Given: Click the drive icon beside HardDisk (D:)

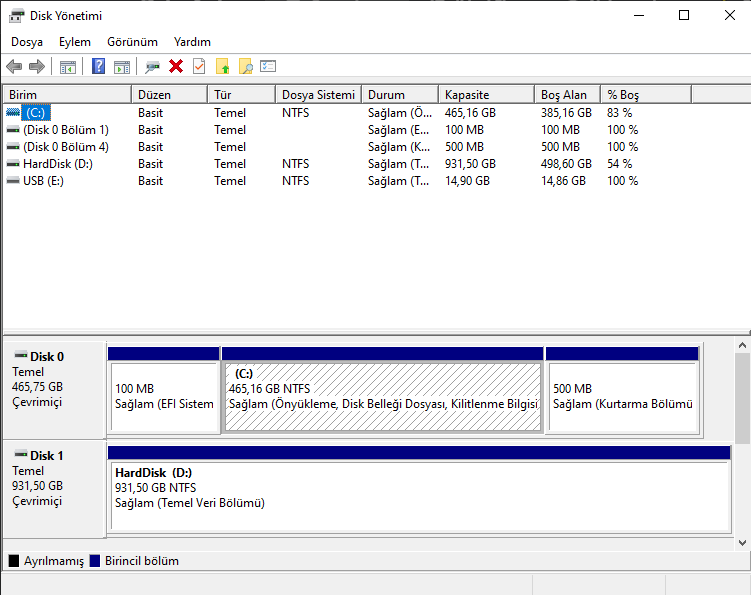Looking at the screenshot, I should click(x=13, y=164).
